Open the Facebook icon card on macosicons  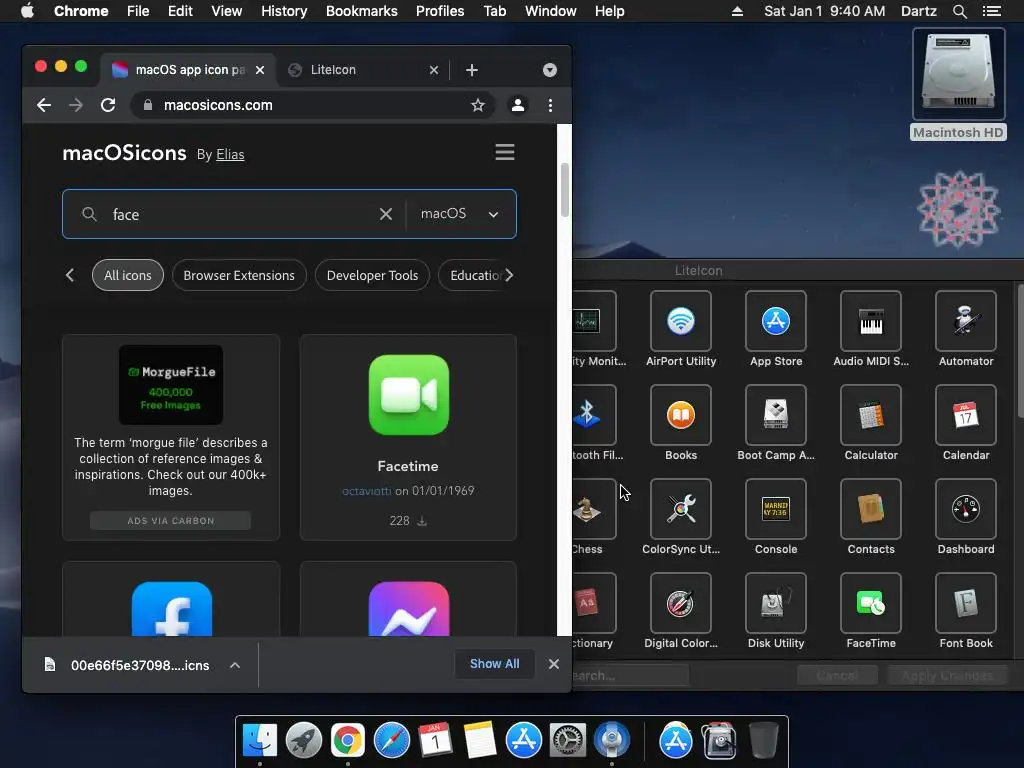coord(171,599)
